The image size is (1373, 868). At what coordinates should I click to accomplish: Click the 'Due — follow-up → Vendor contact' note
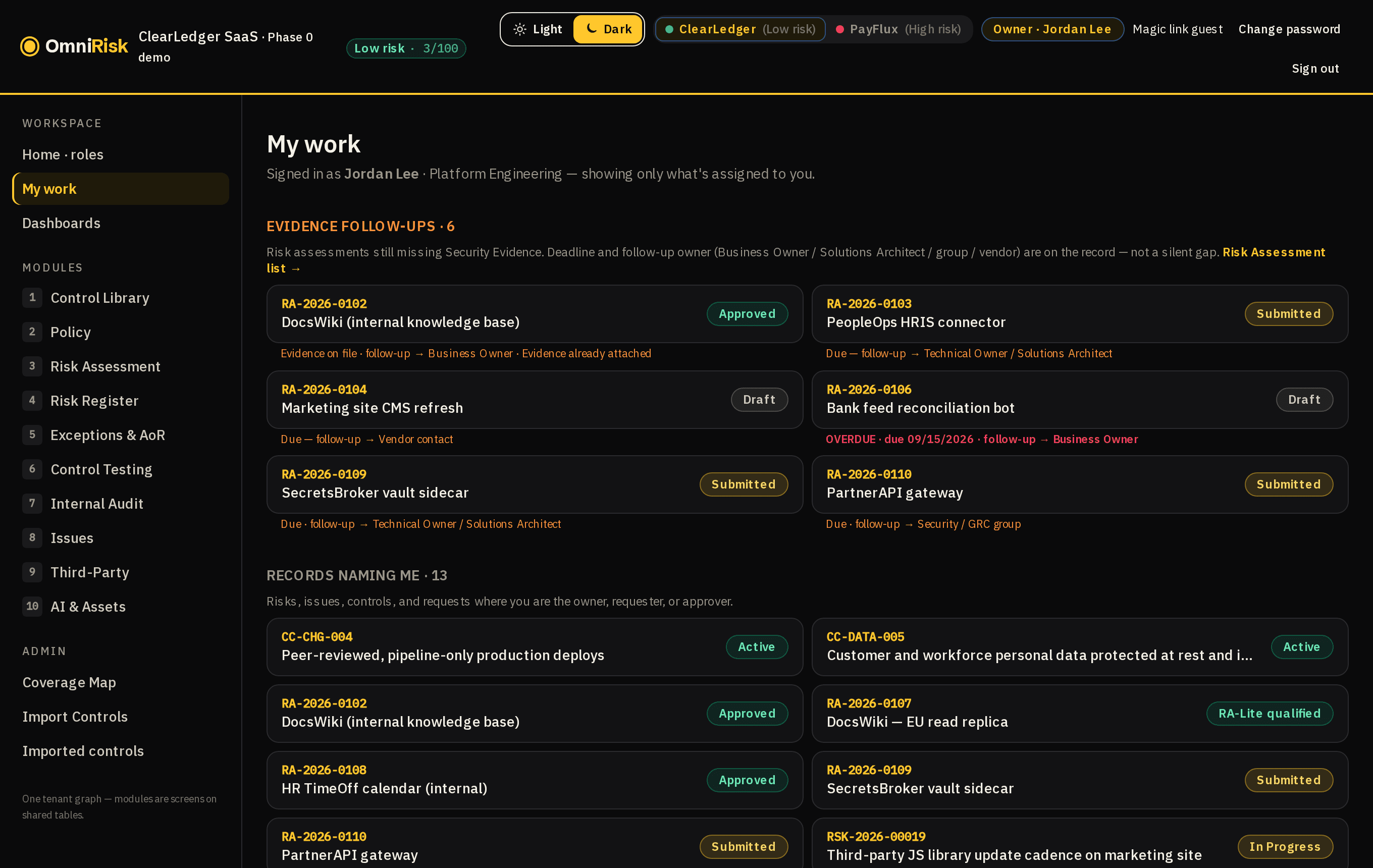click(366, 439)
